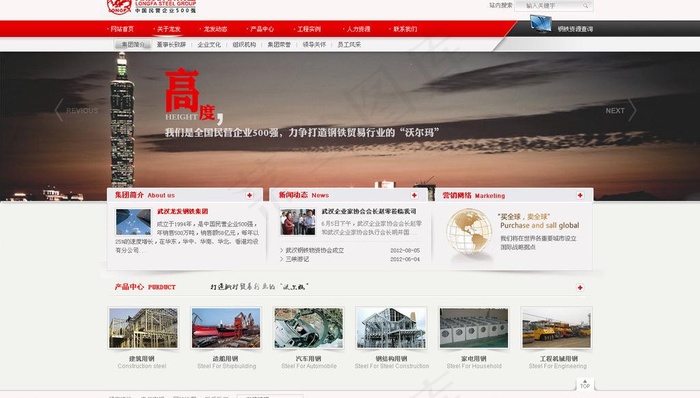Image resolution: width=700 pixels, height=398 pixels.
Task: Open the Construction steel product thumbnail
Action: [143, 328]
